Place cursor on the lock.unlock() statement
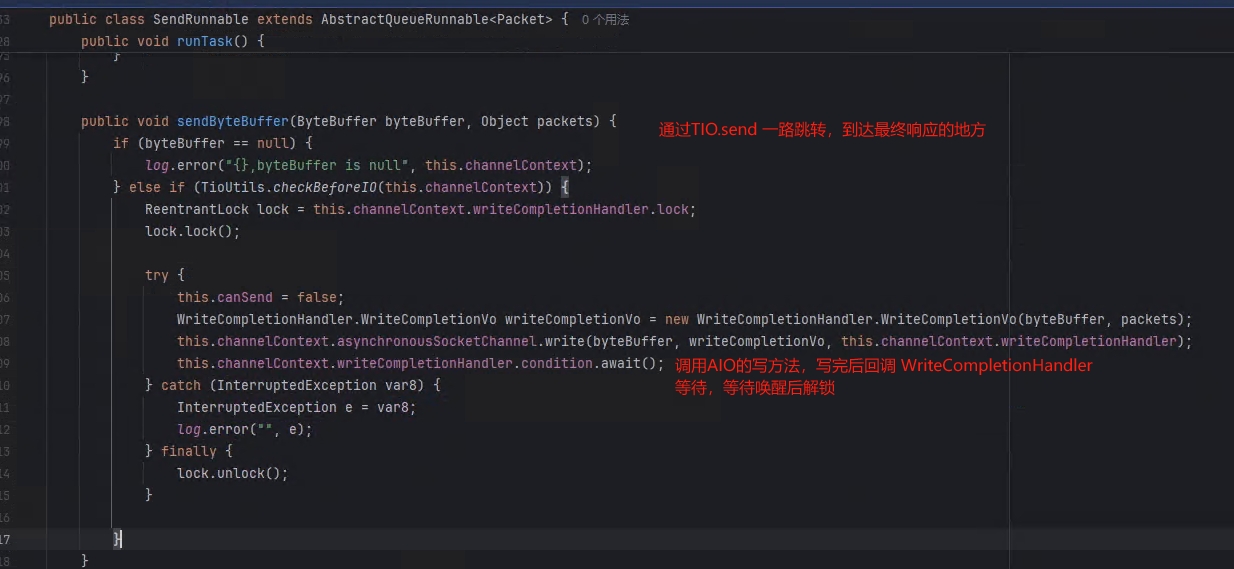 pyautogui.click(x=232, y=473)
